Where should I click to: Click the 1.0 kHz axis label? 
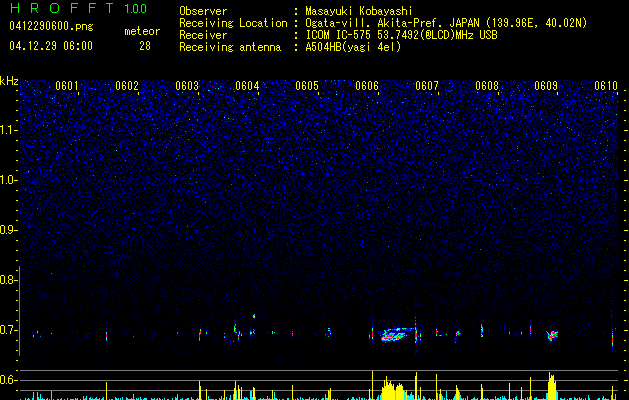pyautogui.click(x=9, y=180)
